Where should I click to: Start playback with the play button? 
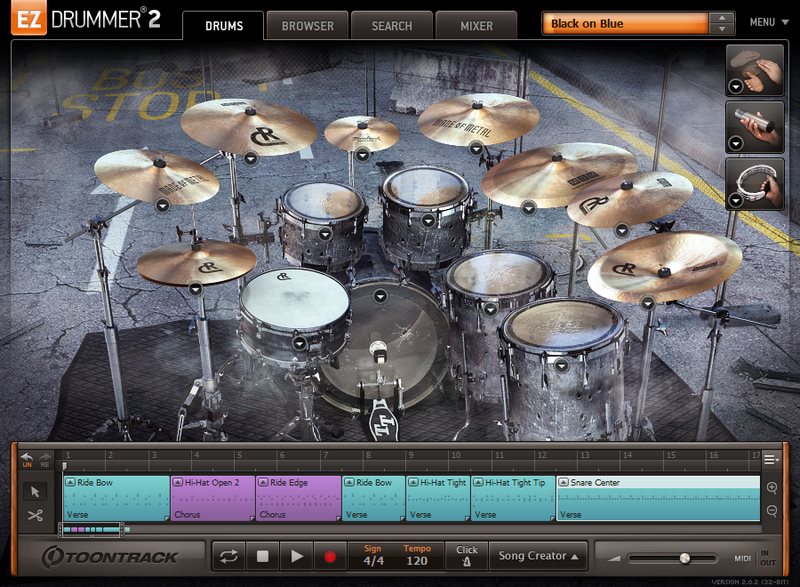pos(296,556)
